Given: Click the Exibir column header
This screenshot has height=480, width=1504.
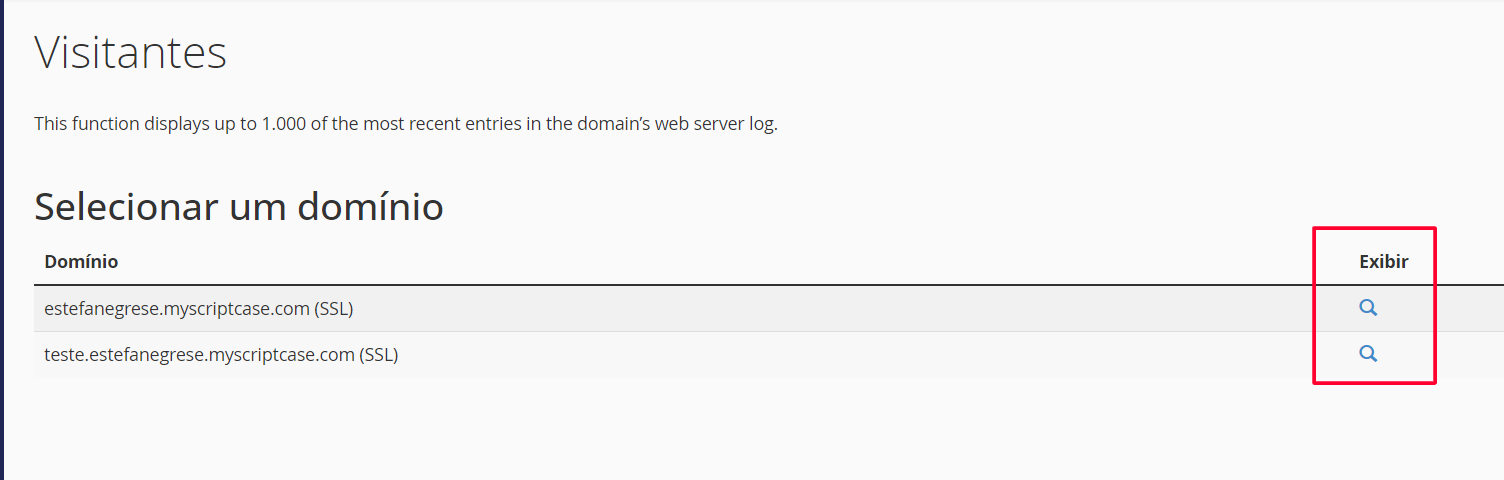Looking at the screenshot, I should point(1384,261).
